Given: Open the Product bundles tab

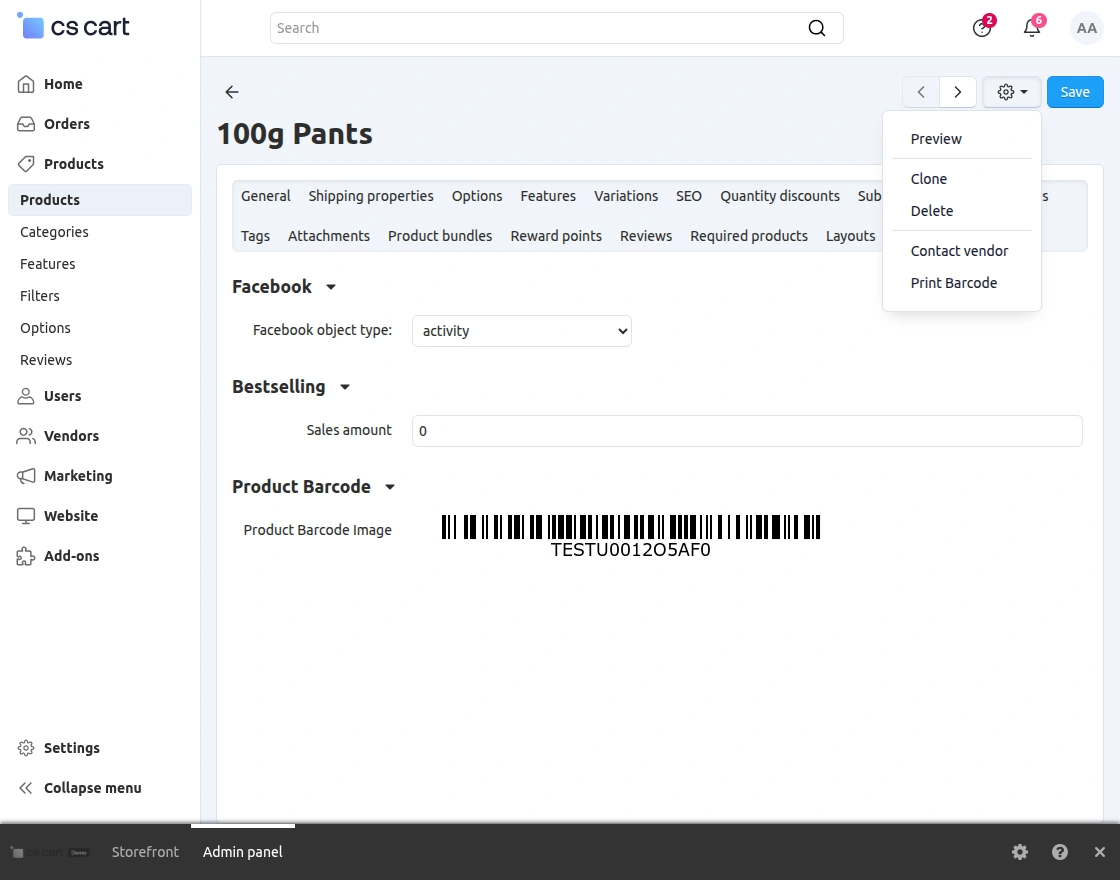Looking at the screenshot, I should point(440,236).
